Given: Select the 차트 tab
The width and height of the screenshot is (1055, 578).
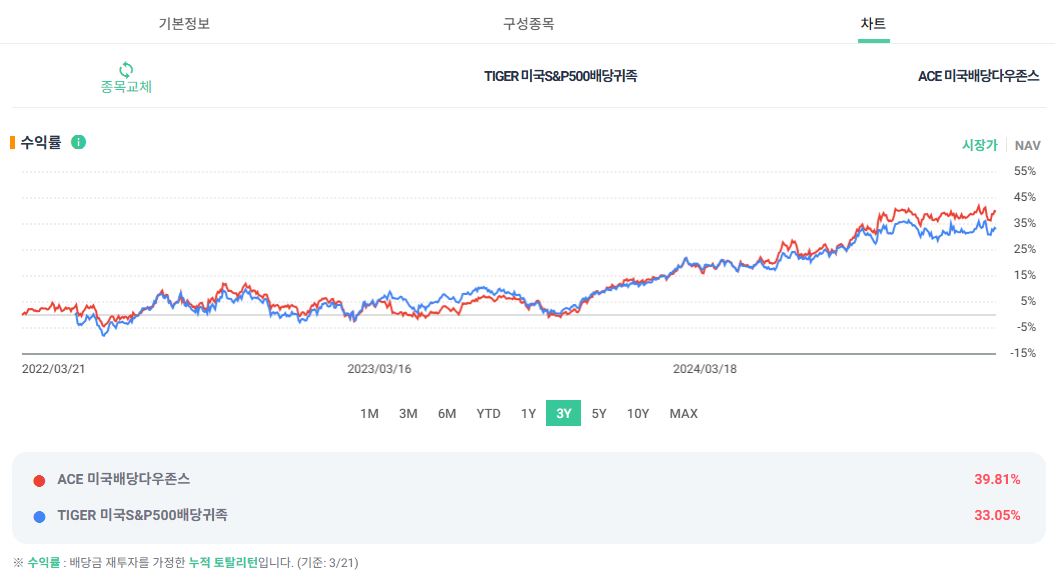Looking at the screenshot, I should pyautogui.click(x=873, y=24).
